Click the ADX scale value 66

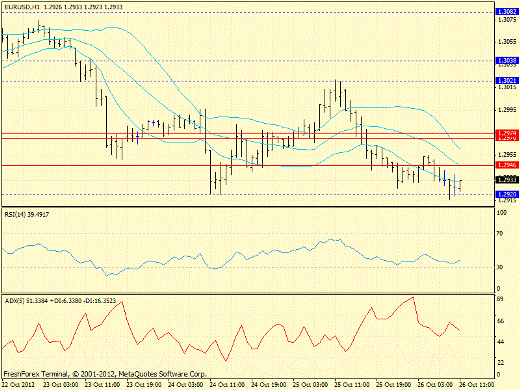pos(500,321)
